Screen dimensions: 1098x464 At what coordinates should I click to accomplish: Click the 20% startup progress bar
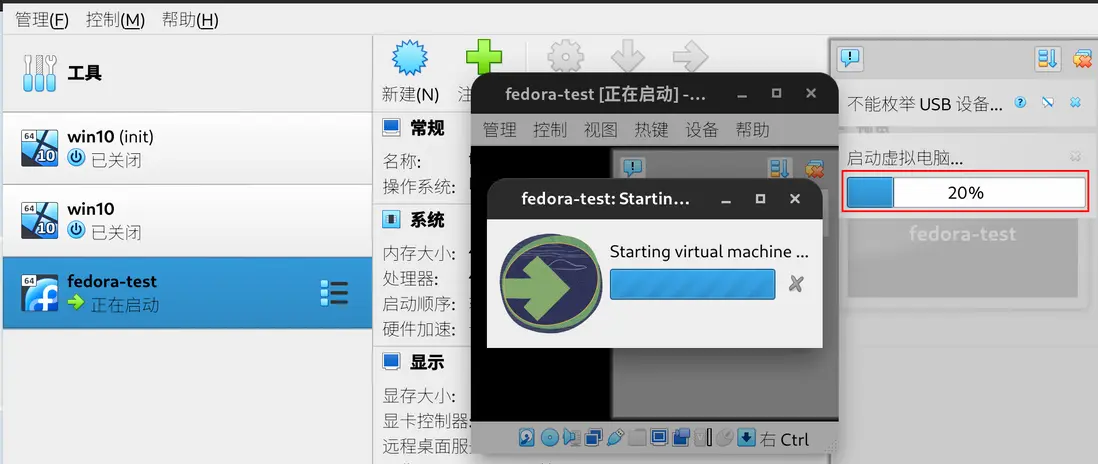[966, 192]
